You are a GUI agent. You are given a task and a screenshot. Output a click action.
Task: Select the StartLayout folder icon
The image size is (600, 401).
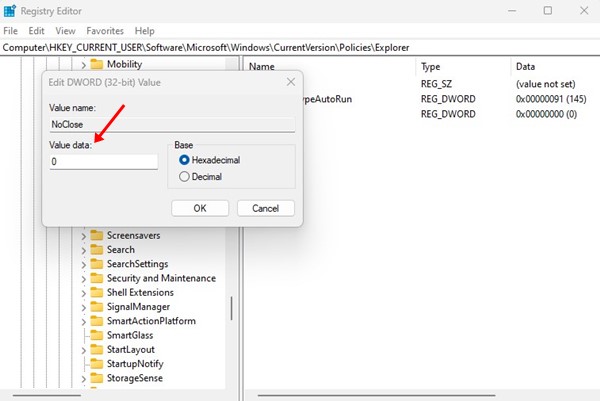(97, 350)
